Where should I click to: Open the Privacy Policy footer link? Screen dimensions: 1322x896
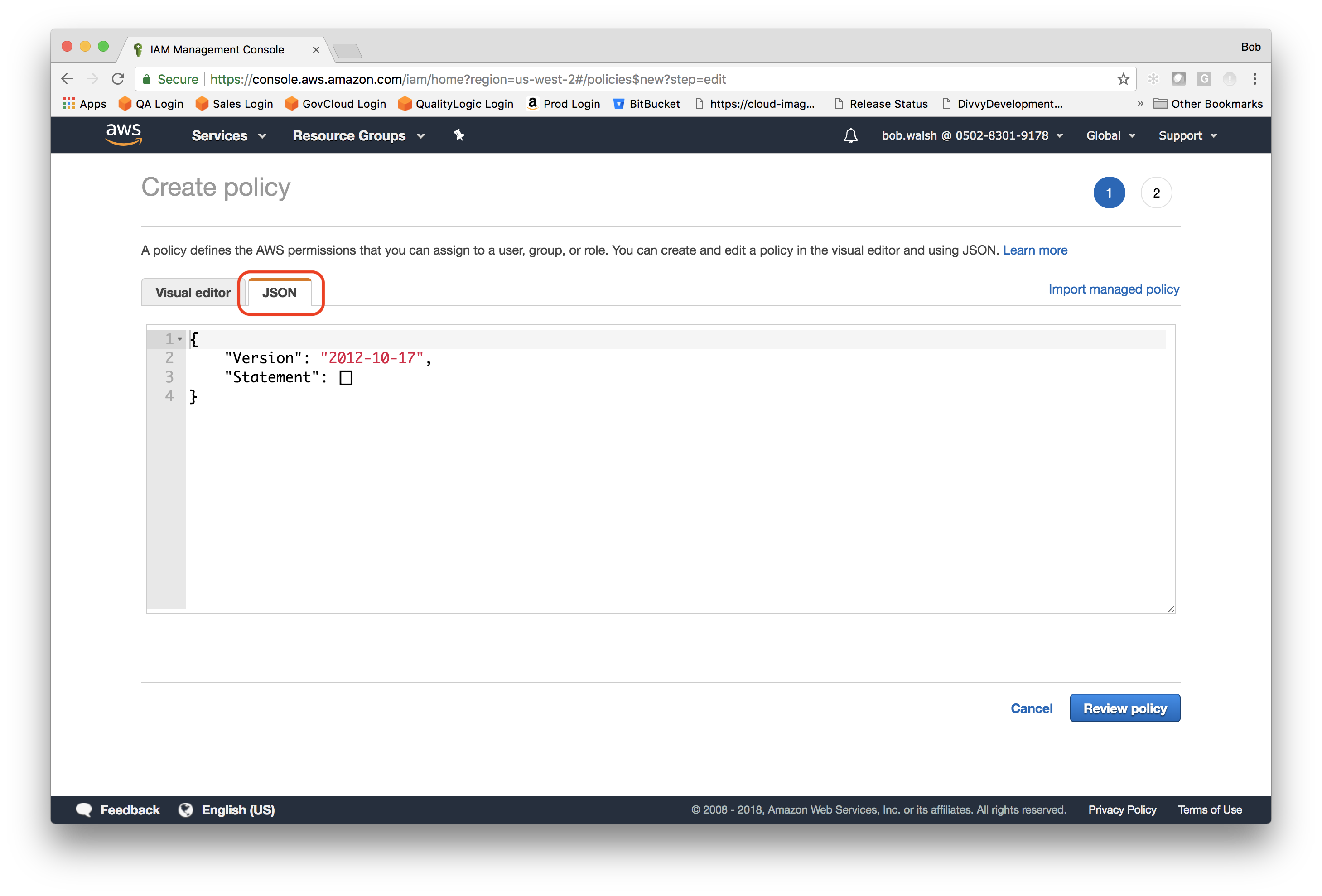(x=1122, y=809)
